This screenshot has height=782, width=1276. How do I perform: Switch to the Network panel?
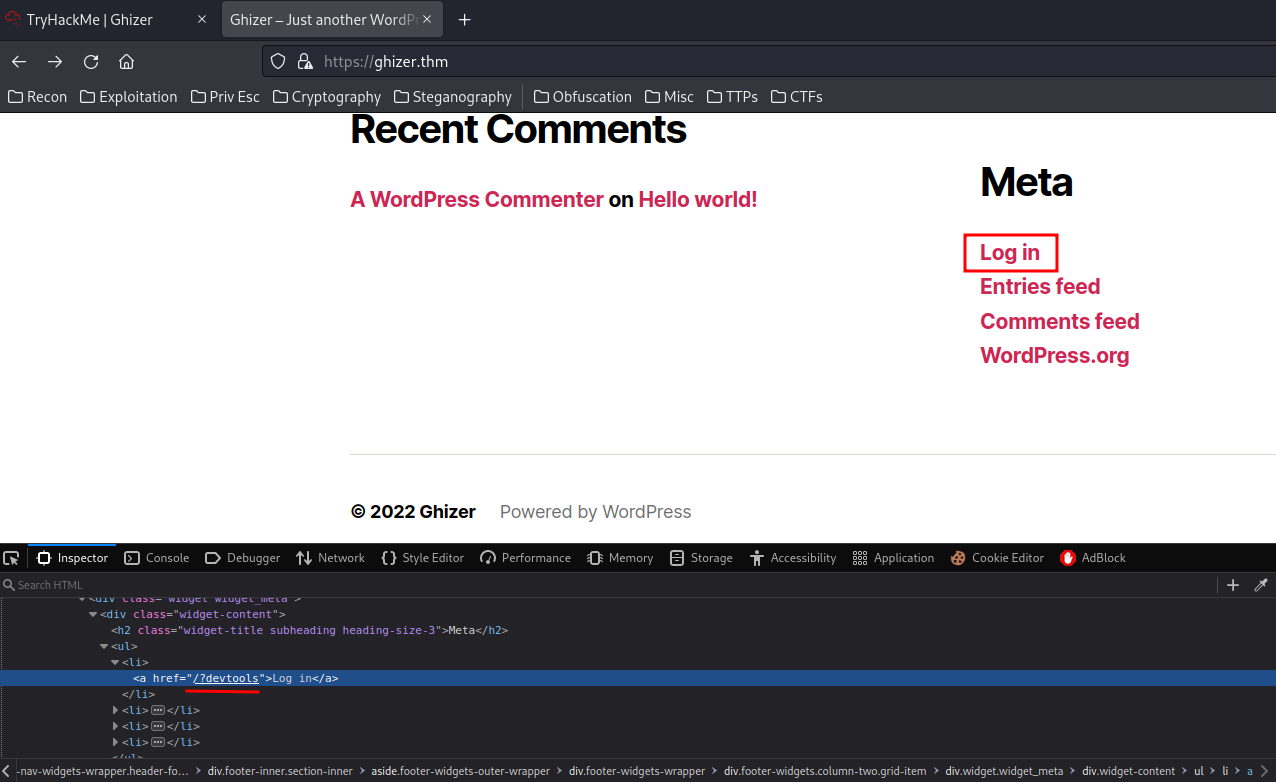331,558
